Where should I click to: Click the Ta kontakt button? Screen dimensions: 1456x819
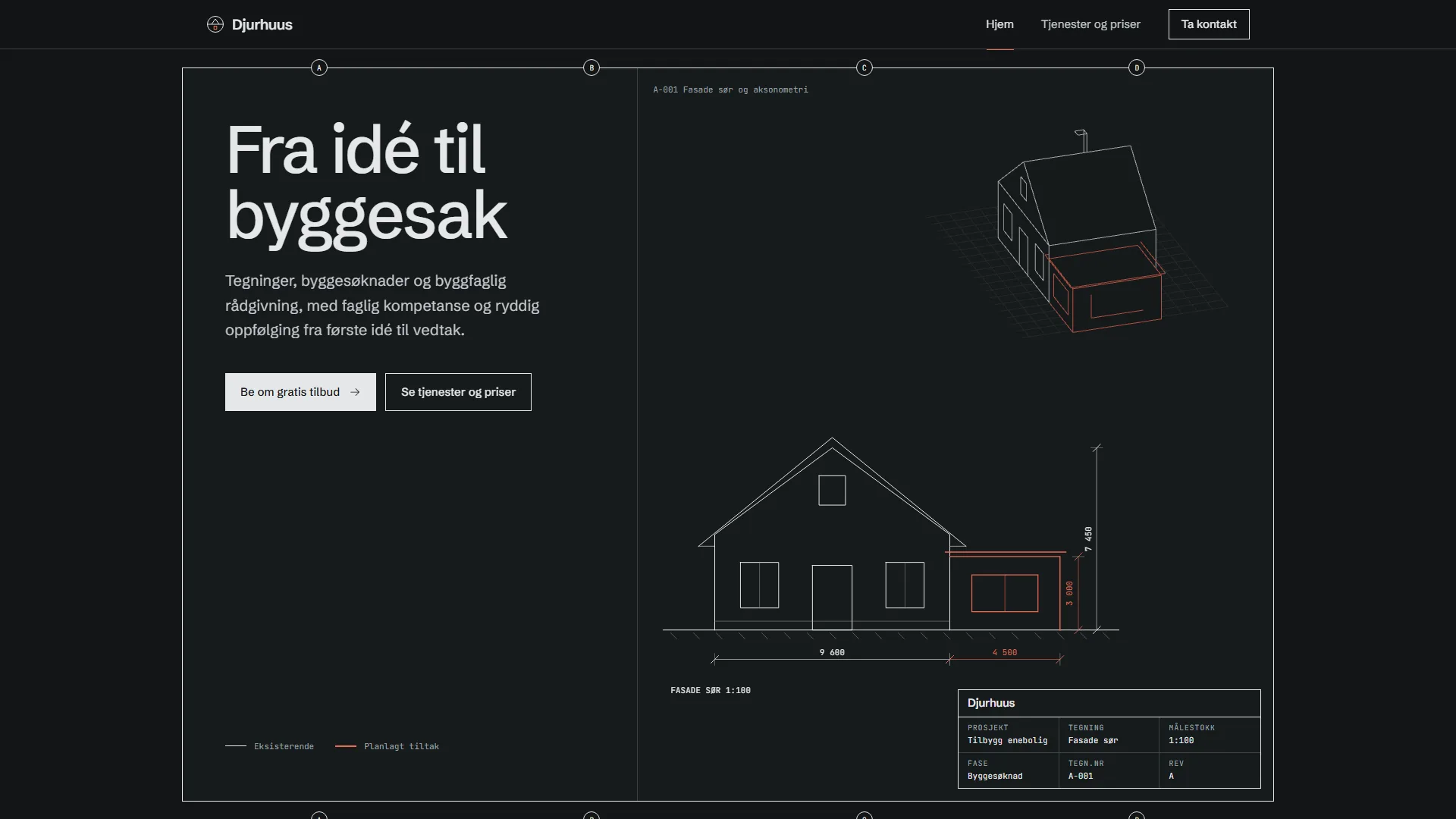(x=1209, y=24)
